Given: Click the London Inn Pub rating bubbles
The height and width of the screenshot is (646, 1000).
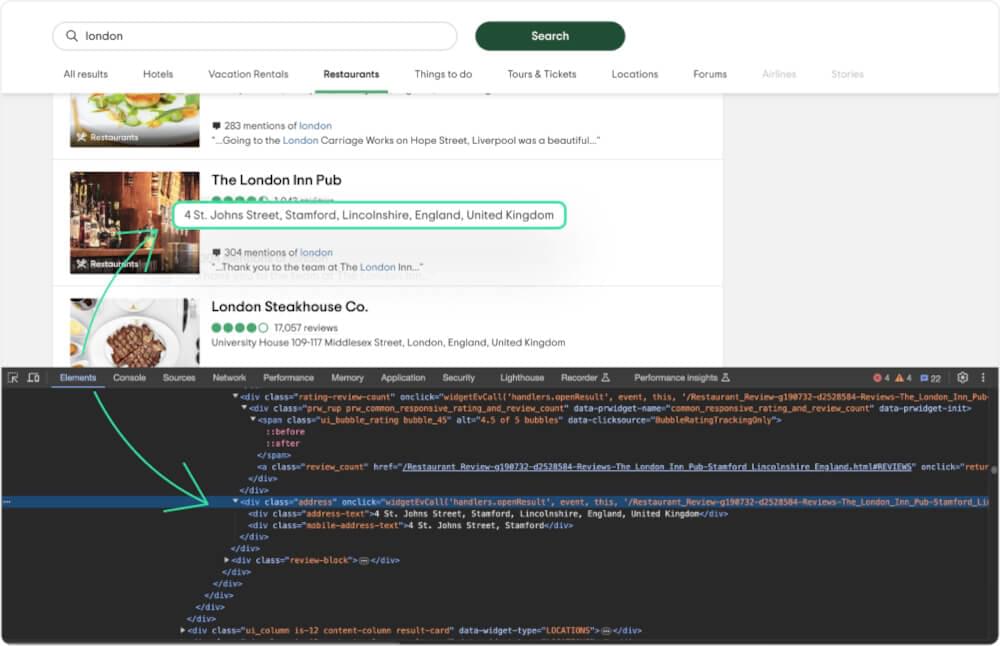Looking at the screenshot, I should [x=239, y=200].
